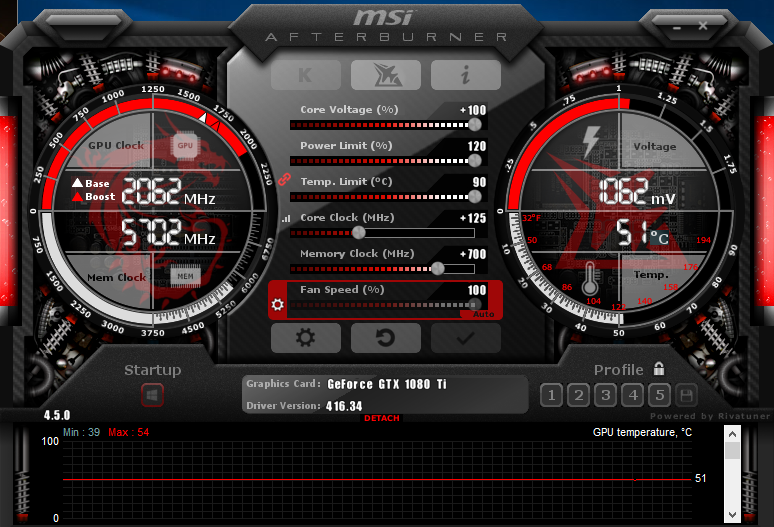The height and width of the screenshot is (527, 774).
Task: Click the Power Limit 120 value
Action: click(x=477, y=146)
